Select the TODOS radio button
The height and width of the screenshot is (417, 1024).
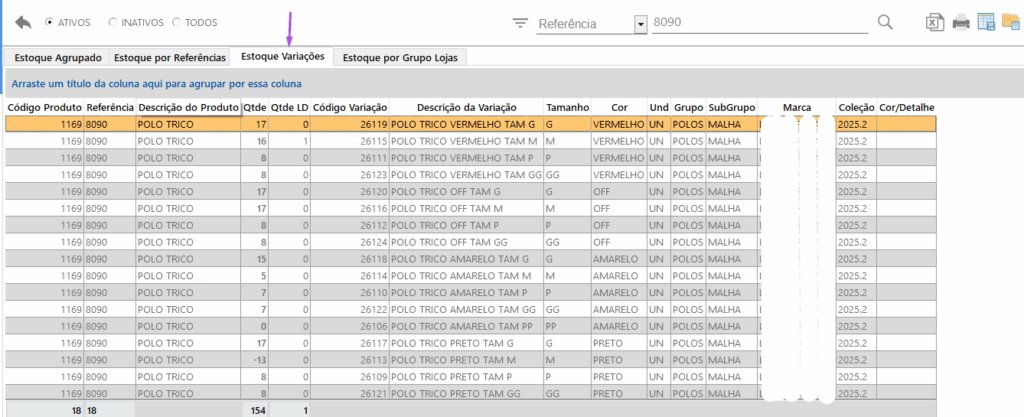click(x=177, y=22)
